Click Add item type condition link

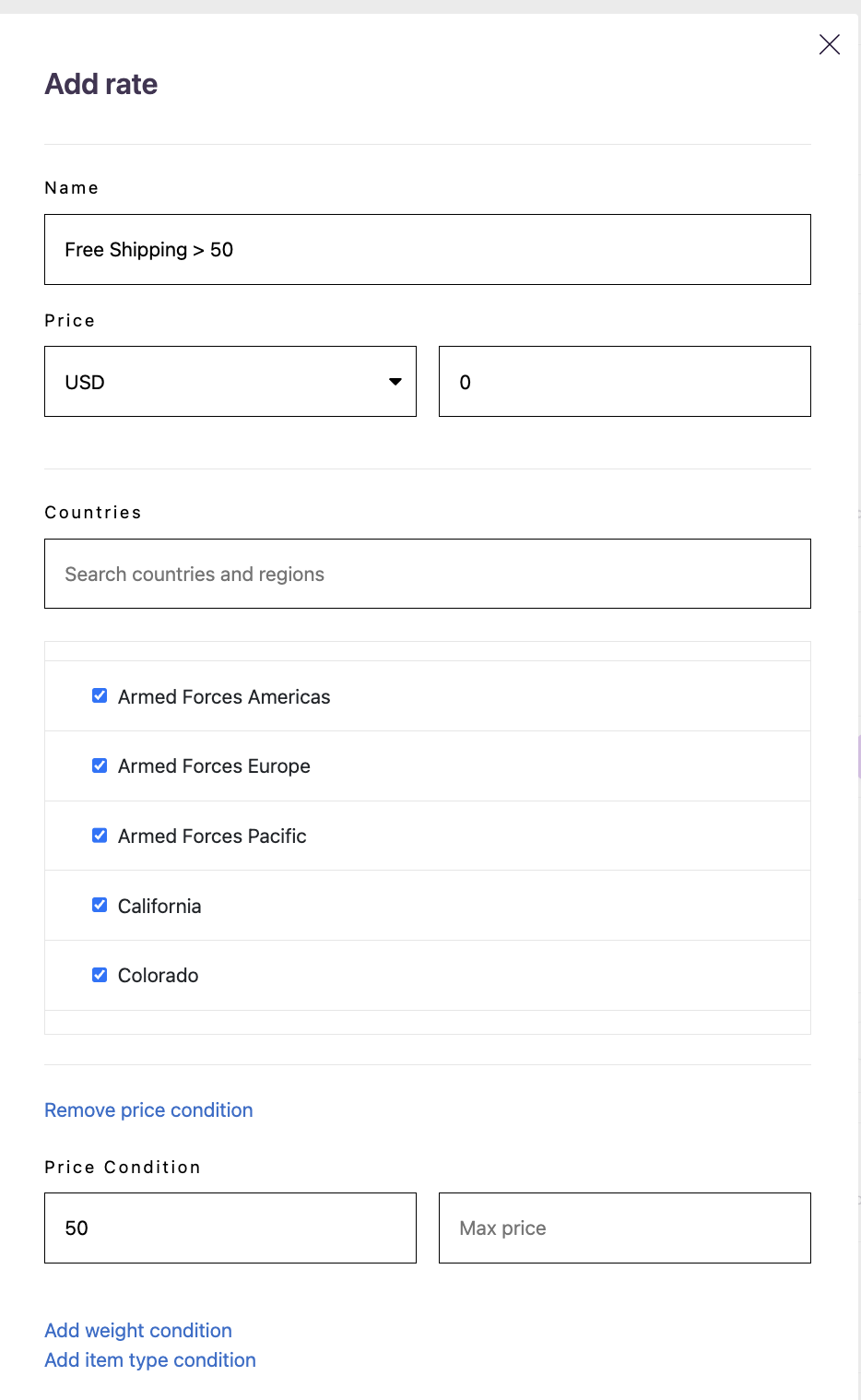[x=150, y=1360]
